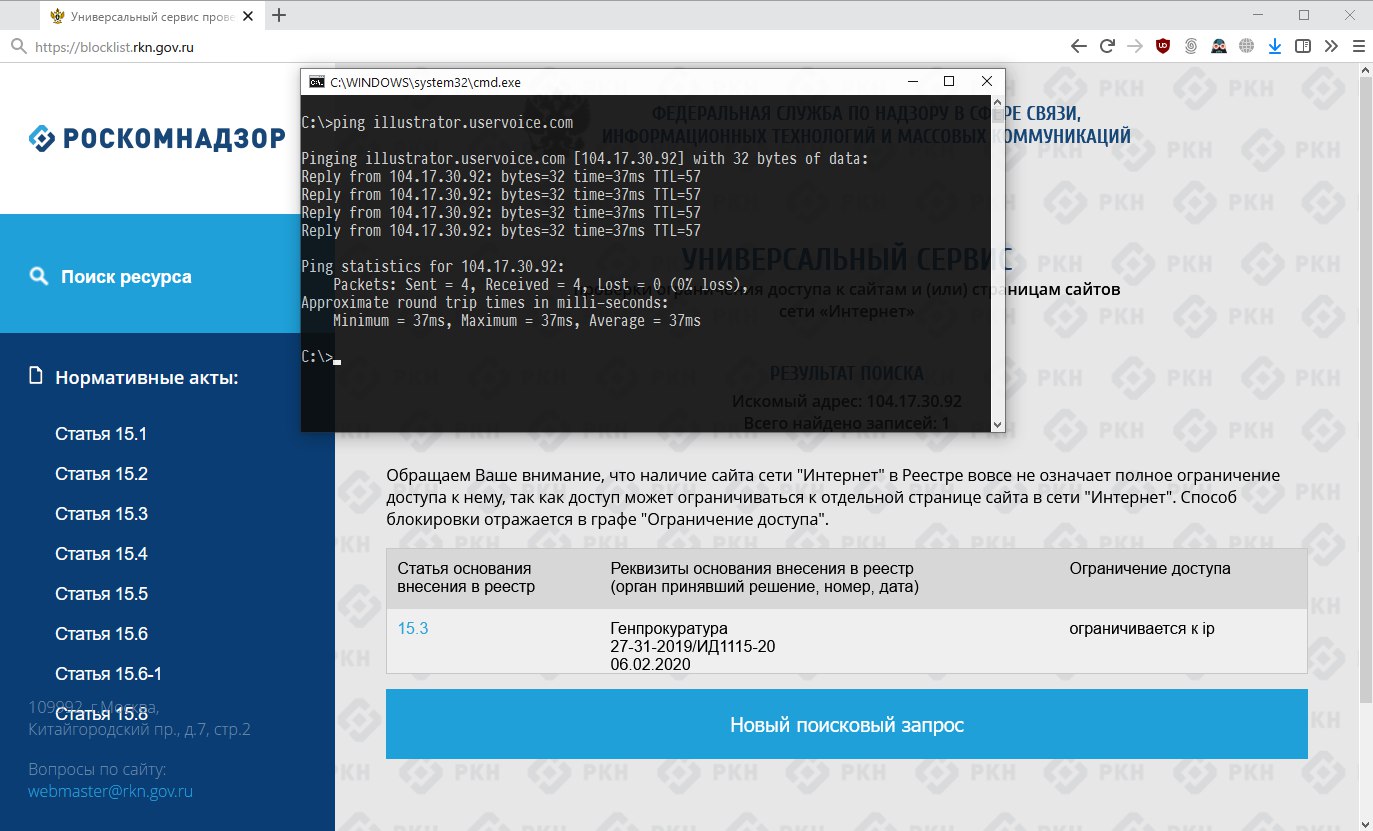
Task: Minimize the cmd.exe window
Action: pyautogui.click(x=913, y=81)
